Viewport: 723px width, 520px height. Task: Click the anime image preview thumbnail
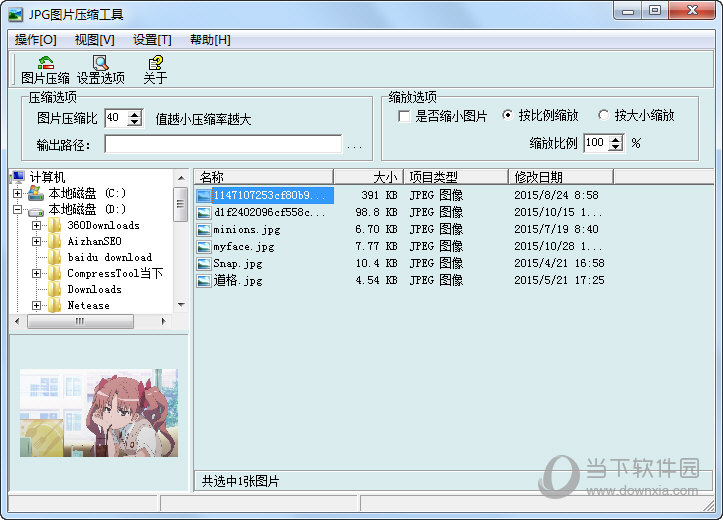coord(99,413)
